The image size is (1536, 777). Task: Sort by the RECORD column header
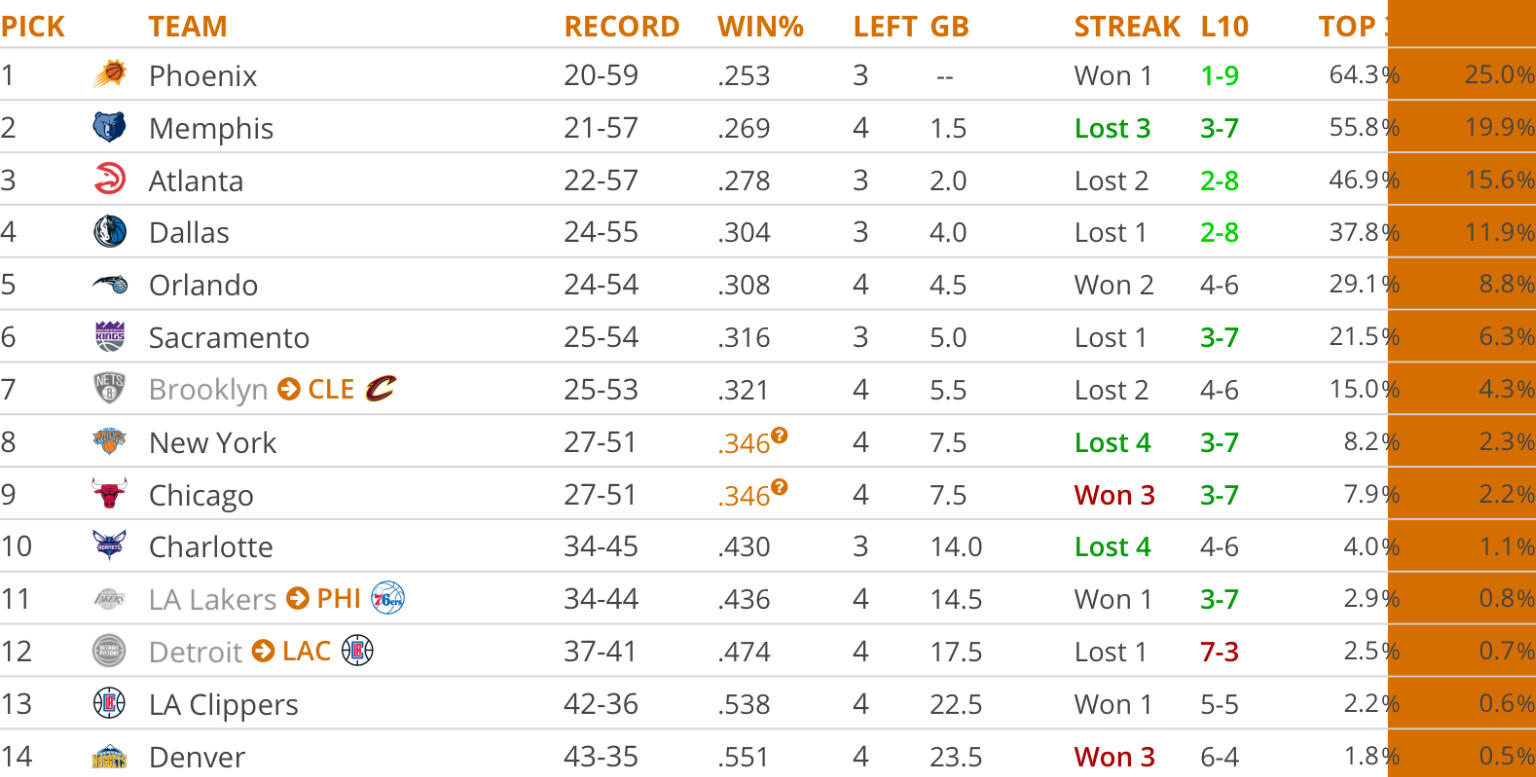[x=621, y=26]
